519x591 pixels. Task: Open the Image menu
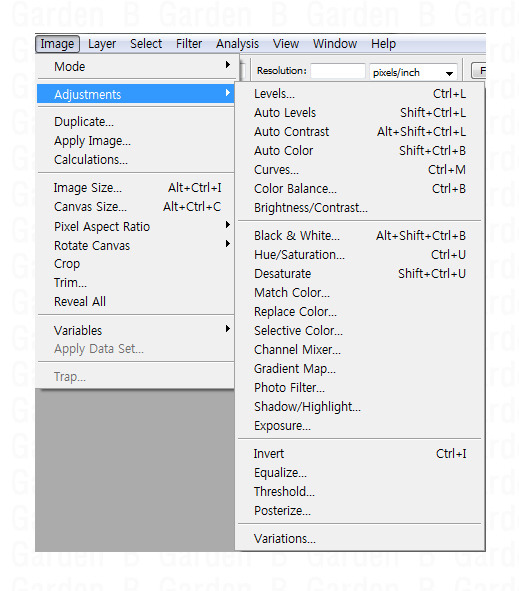pos(57,44)
